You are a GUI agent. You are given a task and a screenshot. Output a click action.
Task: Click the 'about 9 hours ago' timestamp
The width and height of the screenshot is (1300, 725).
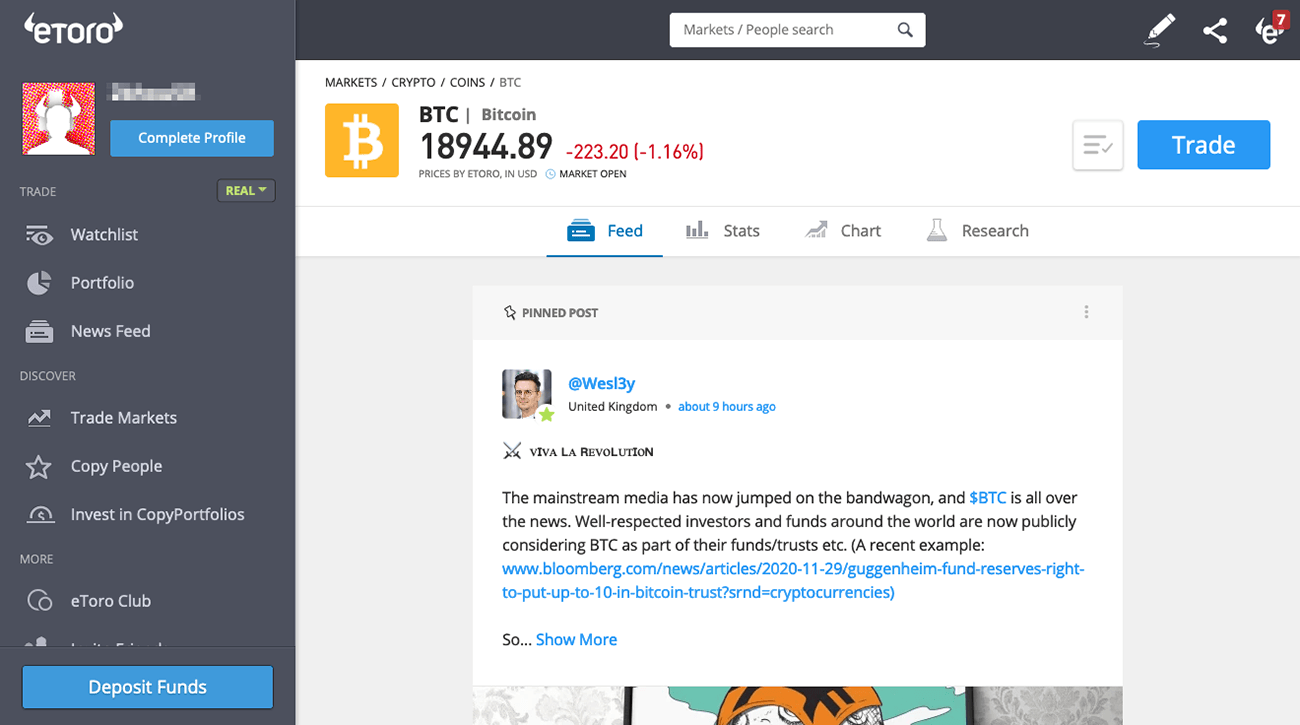727,407
